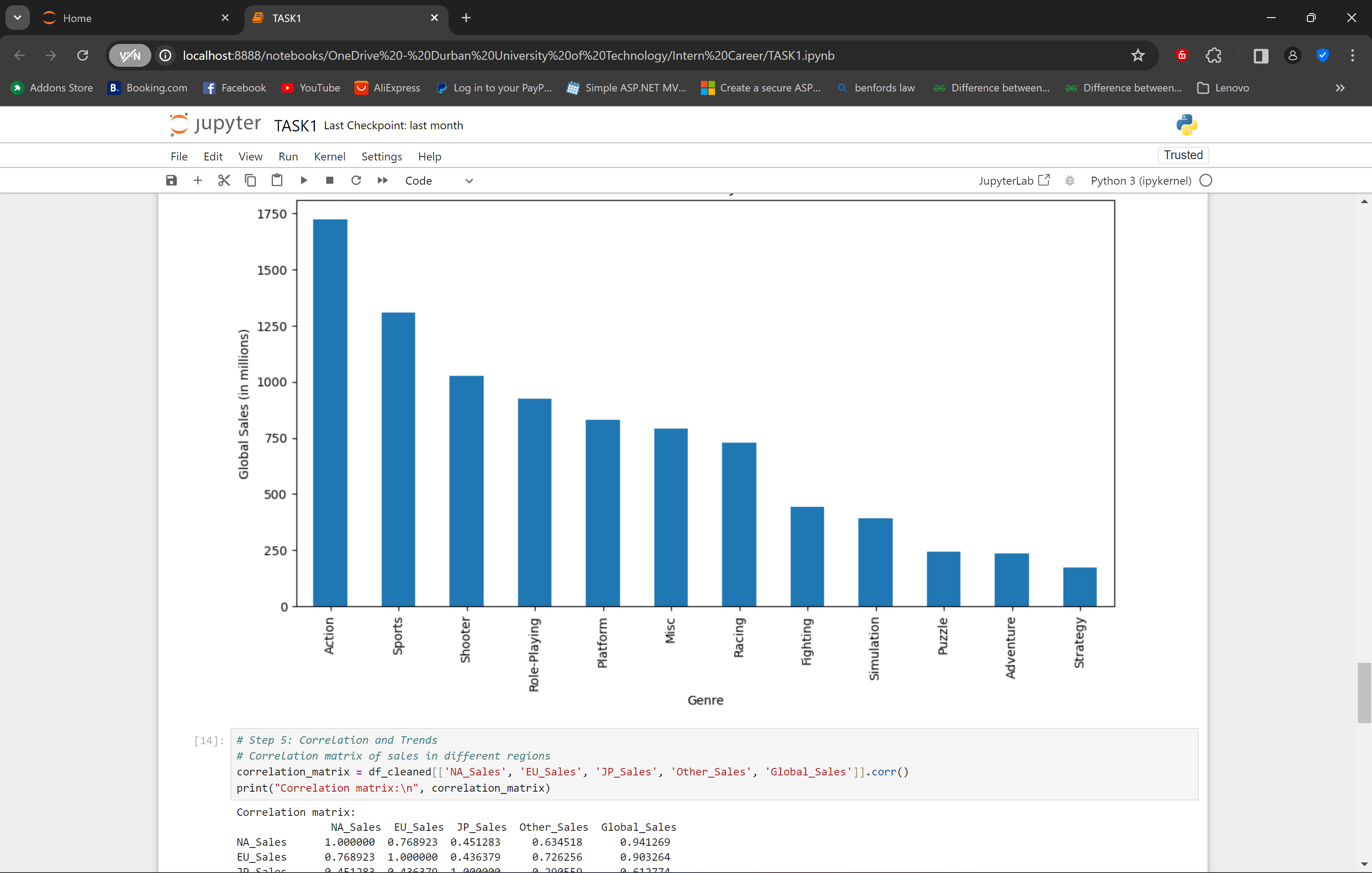This screenshot has width=1372, height=873.
Task: Show the hidden bookmarks overflow chevron
Action: (1339, 88)
